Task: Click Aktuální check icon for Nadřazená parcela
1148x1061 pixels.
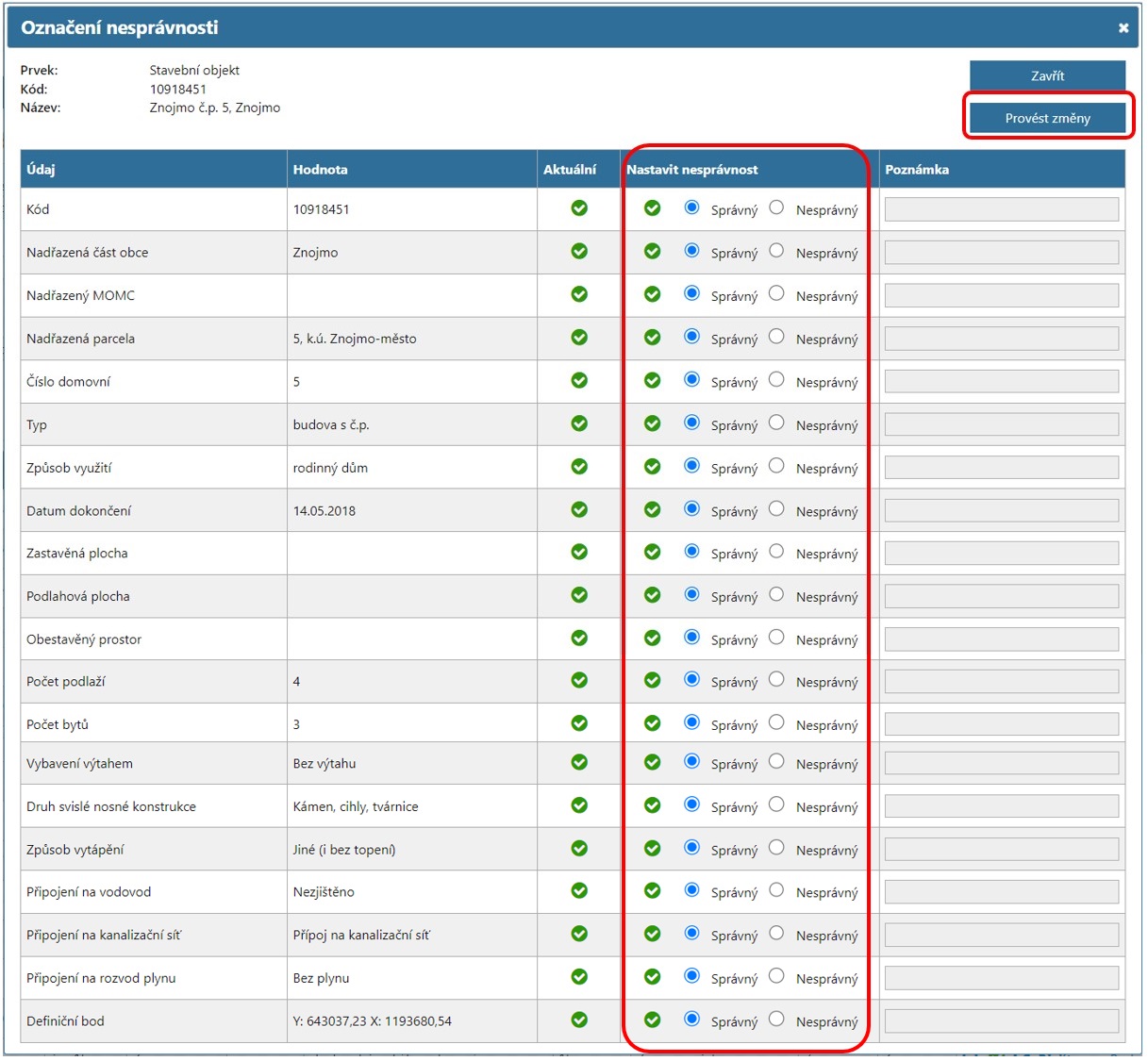Action: click(x=579, y=338)
